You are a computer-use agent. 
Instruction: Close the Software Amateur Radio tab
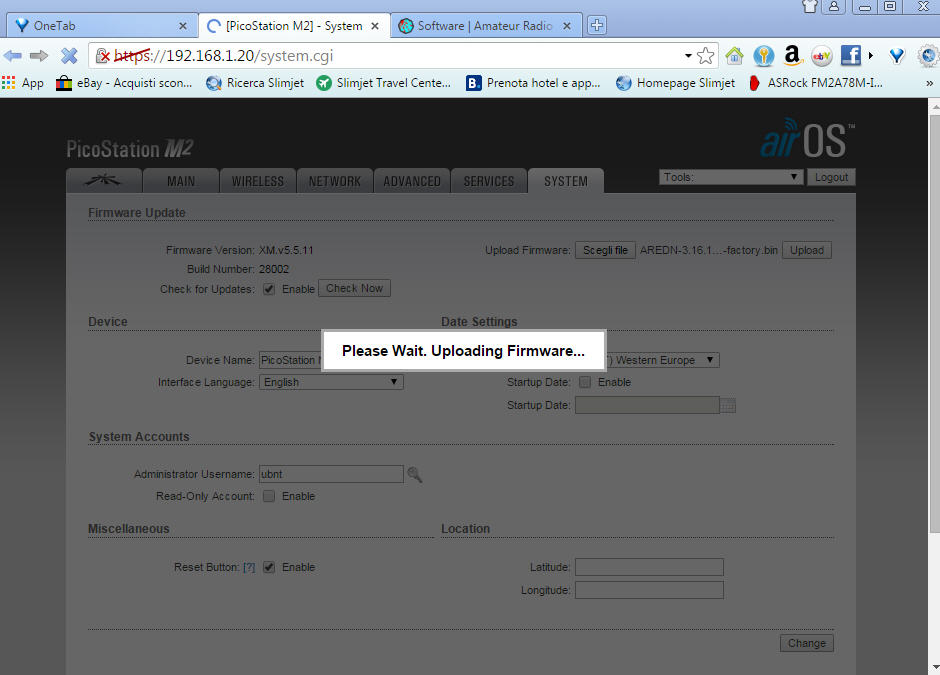click(x=567, y=26)
